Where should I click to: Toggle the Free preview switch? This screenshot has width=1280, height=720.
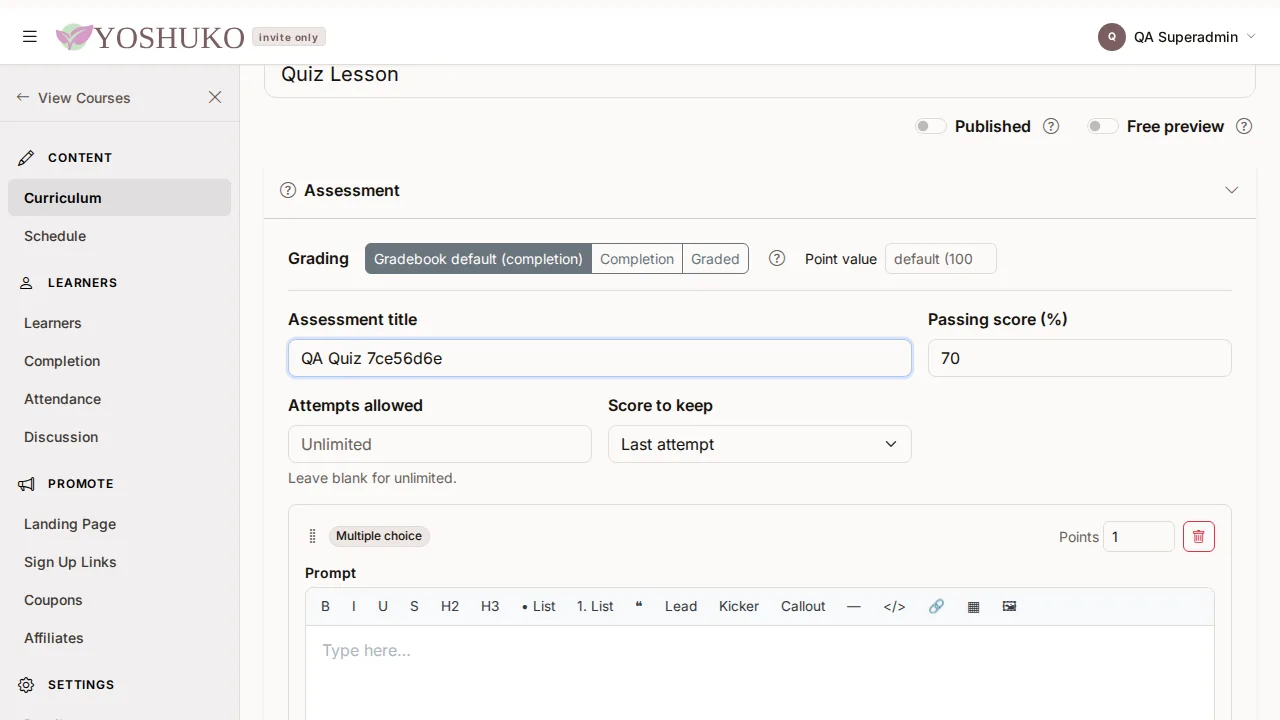1102,126
